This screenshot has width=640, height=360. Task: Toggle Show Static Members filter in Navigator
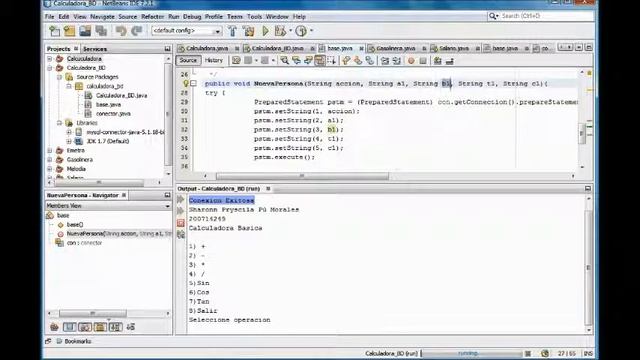click(x=85, y=327)
